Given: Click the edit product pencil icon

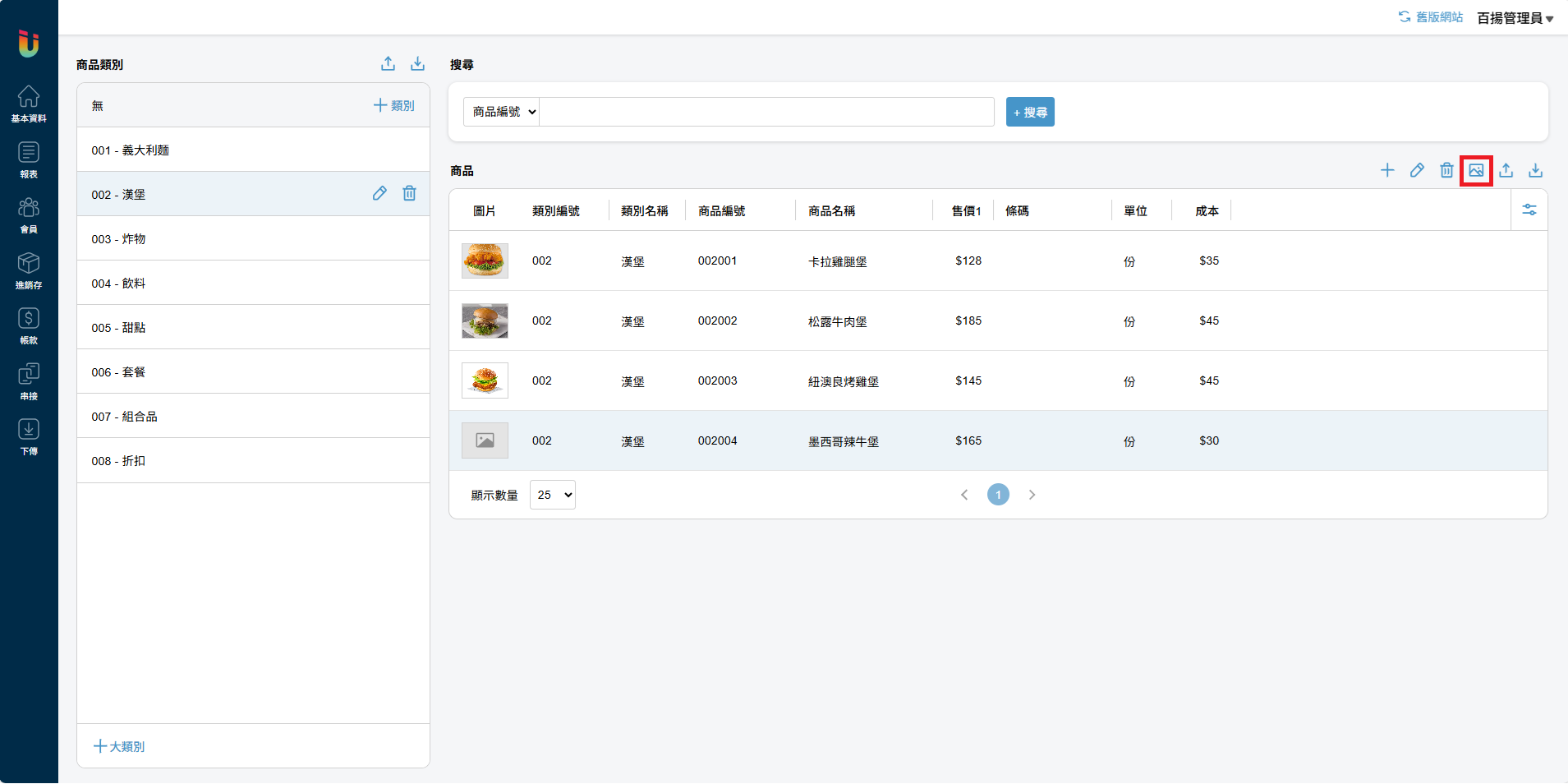Looking at the screenshot, I should pyautogui.click(x=1417, y=170).
